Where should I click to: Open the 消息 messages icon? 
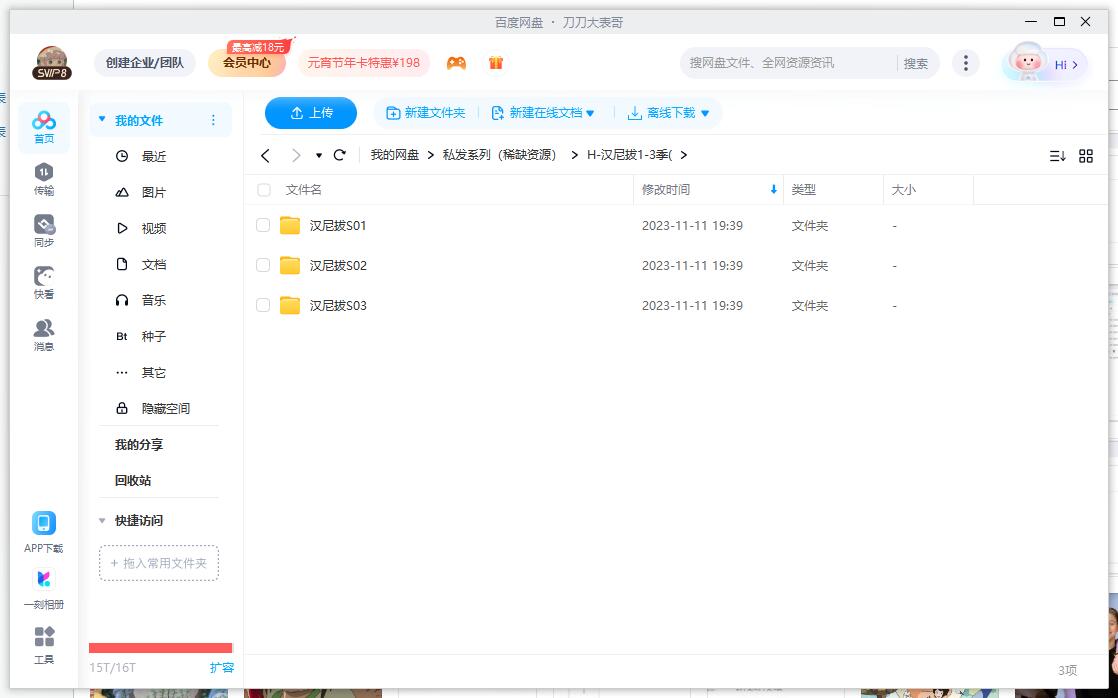(x=43, y=334)
